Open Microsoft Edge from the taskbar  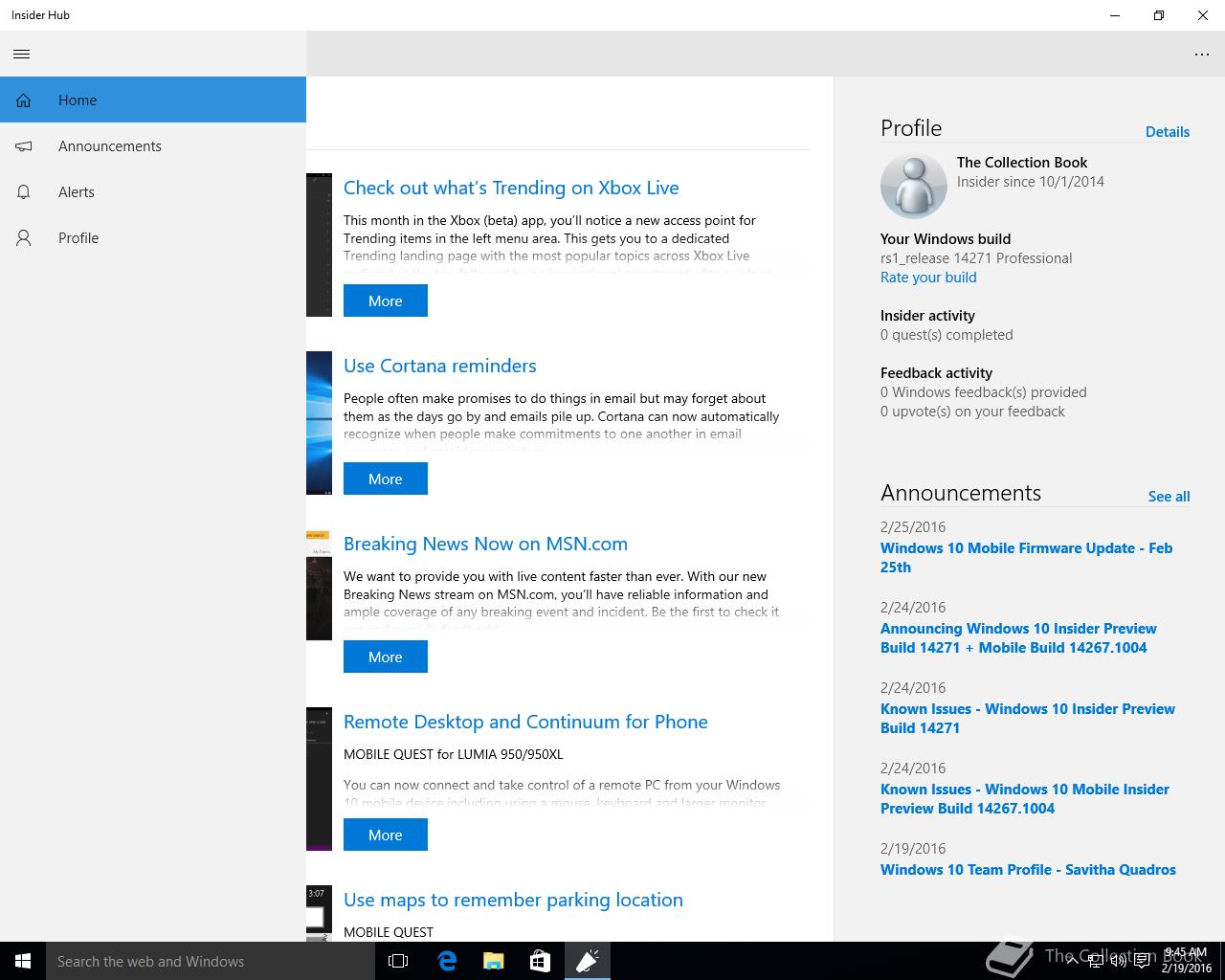click(x=446, y=961)
